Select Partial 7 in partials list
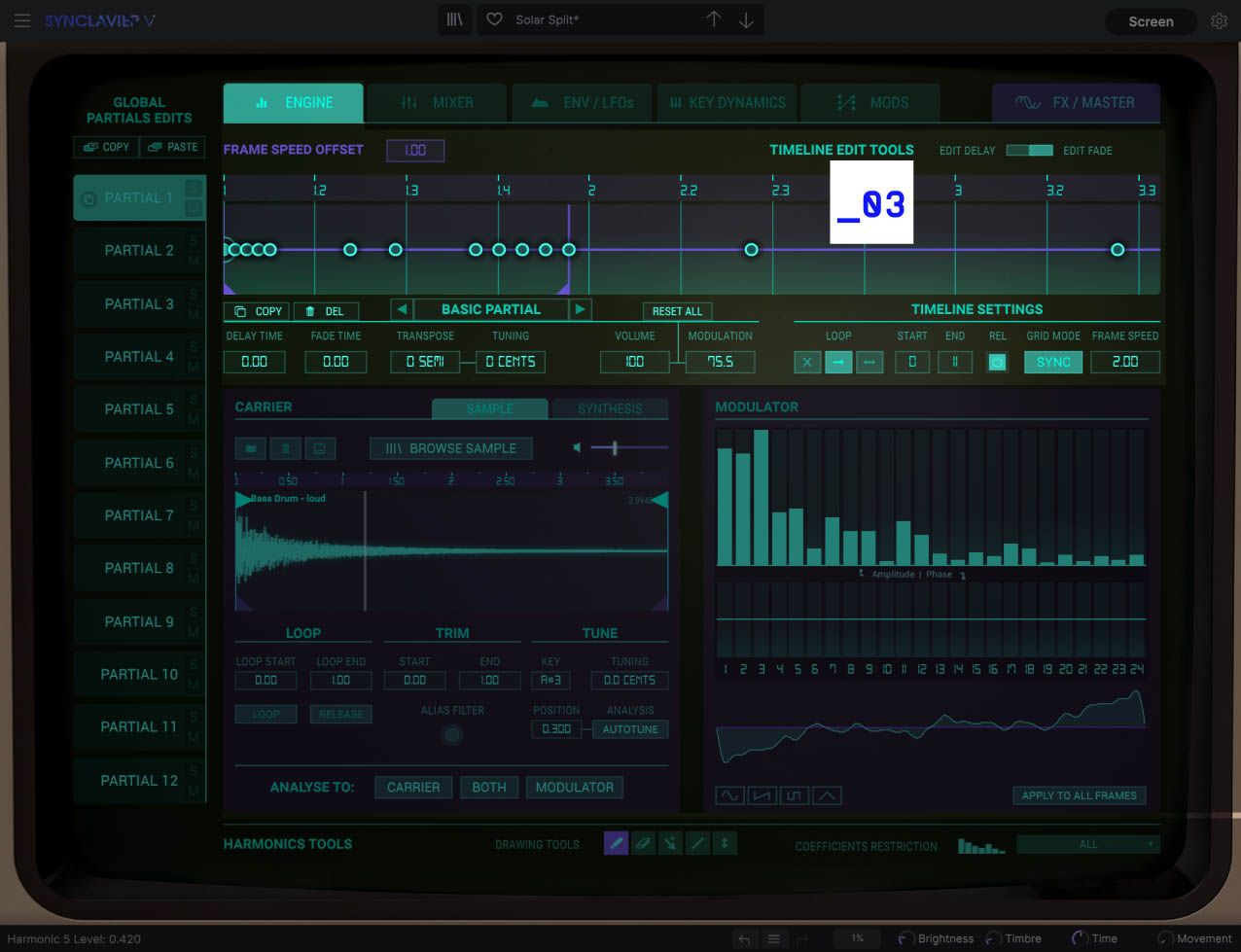The image size is (1241, 952). (139, 515)
